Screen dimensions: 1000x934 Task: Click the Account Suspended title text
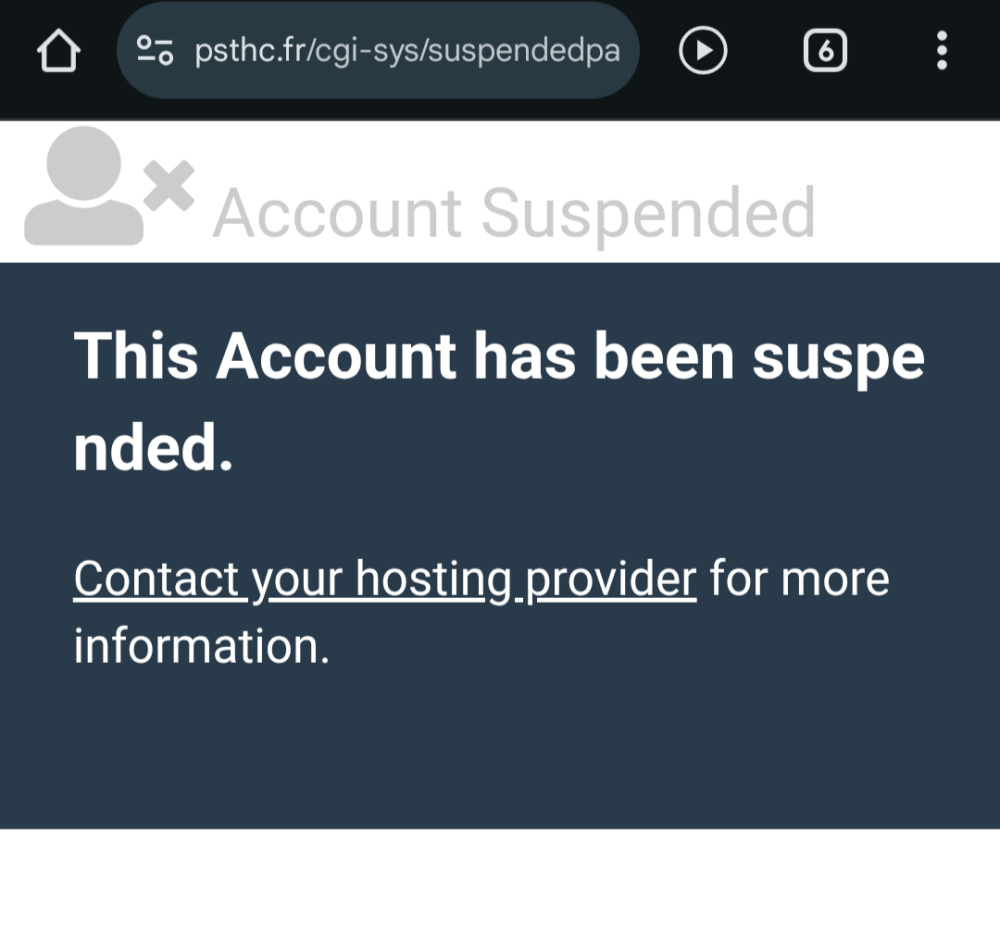pyautogui.click(x=514, y=214)
